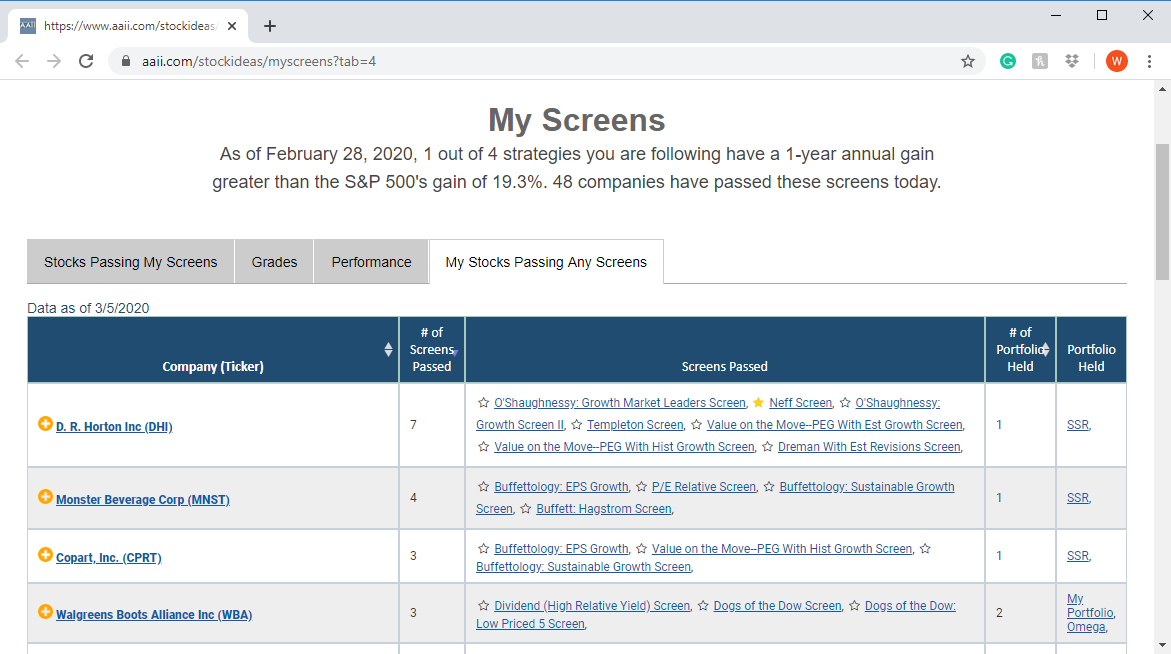Viewport: 1171px width, 654px height.
Task: Open the Templeton Screen link
Action: pyautogui.click(x=635, y=425)
